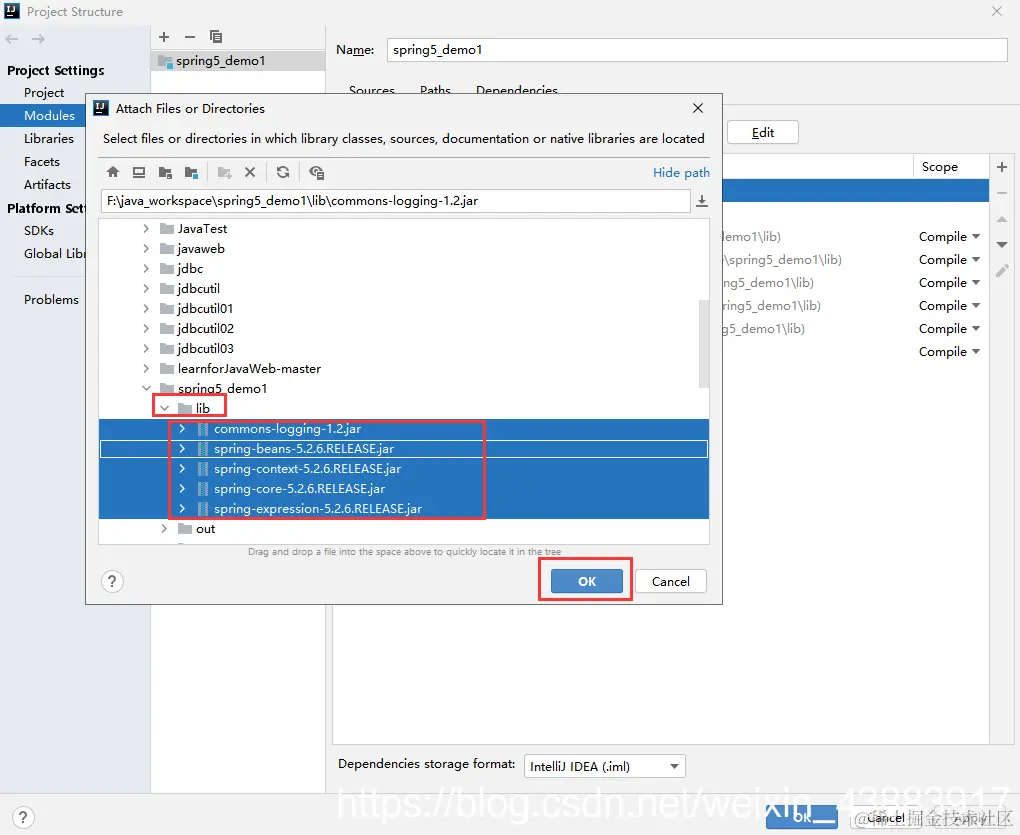Image resolution: width=1020 pixels, height=835 pixels.
Task: Click OK in Attach Files dialog
Action: (587, 581)
